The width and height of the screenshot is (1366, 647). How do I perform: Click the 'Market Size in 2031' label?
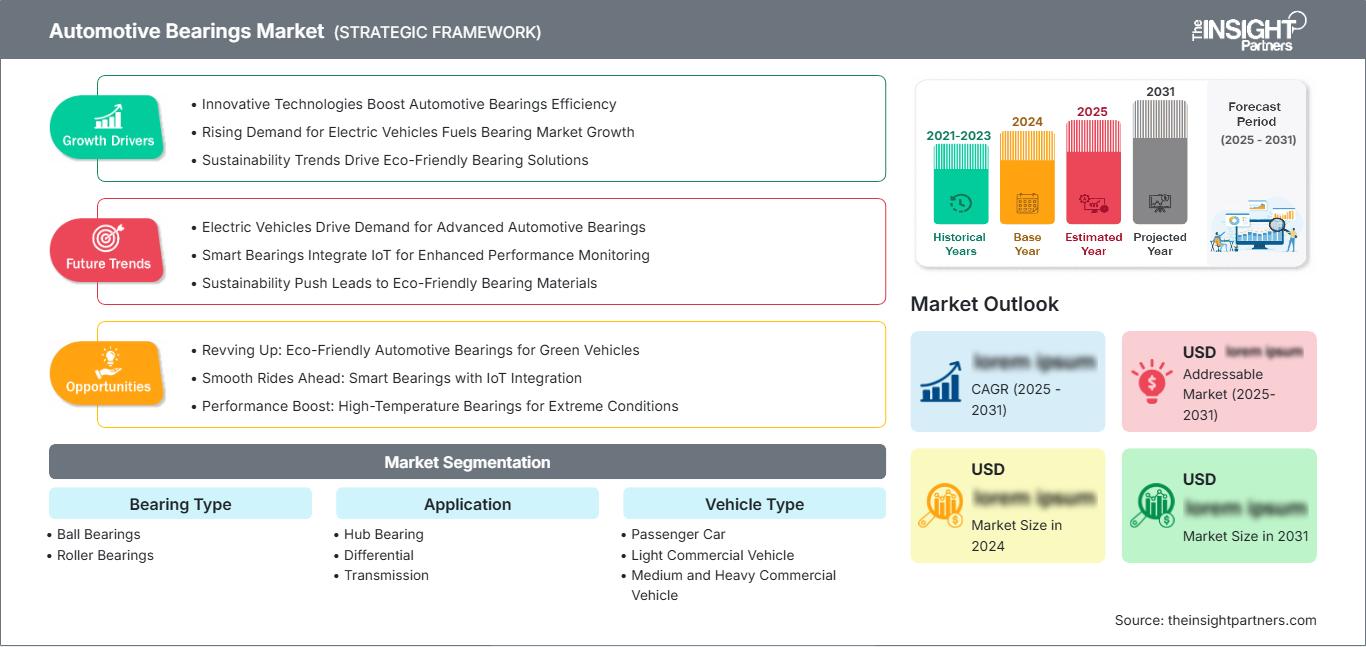point(1245,536)
